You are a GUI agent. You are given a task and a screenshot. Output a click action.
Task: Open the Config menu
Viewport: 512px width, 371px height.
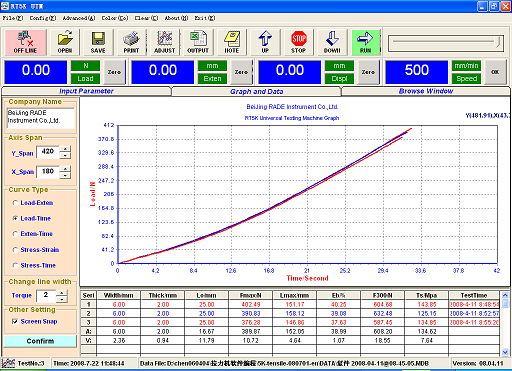click(x=43, y=18)
